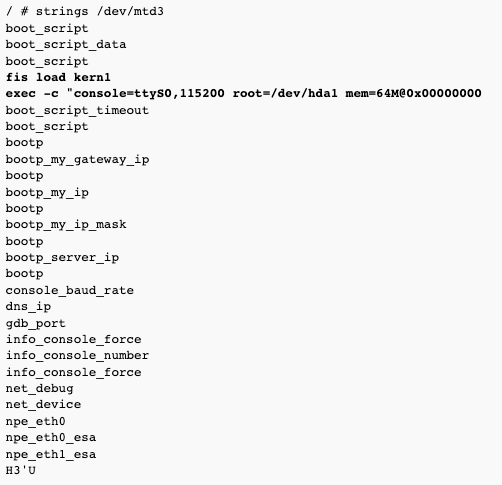The height and width of the screenshot is (485, 502).
Task: Click the 'npe_eth0' line
Action: pyautogui.click(x=36, y=421)
